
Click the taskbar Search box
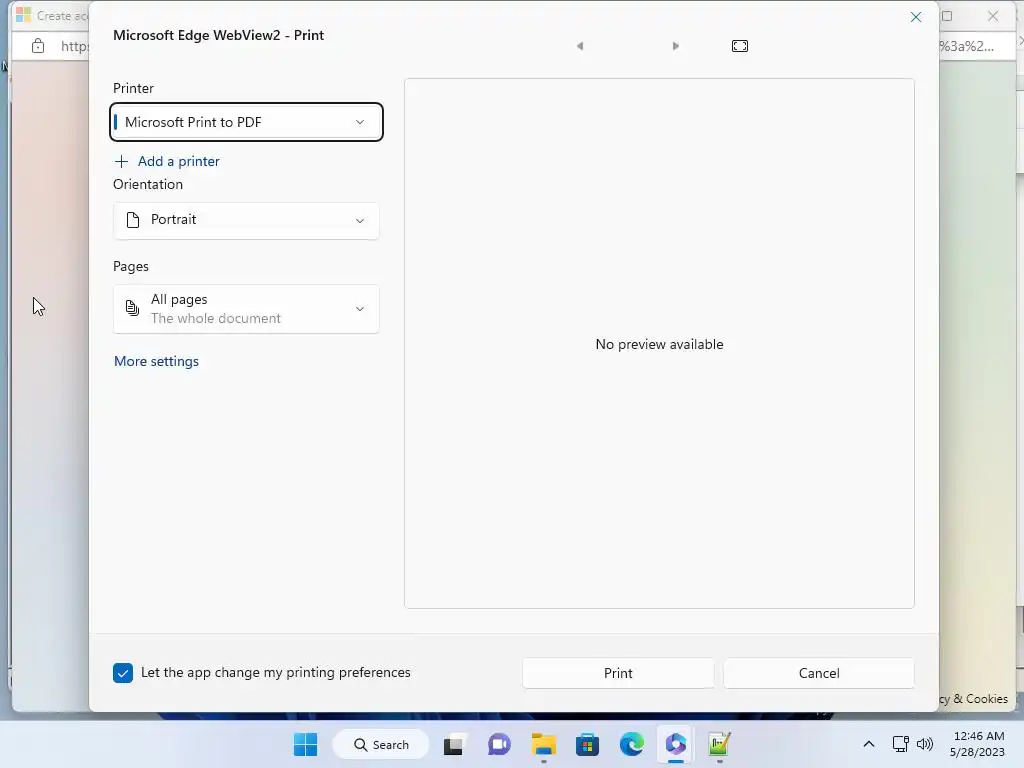pos(381,744)
